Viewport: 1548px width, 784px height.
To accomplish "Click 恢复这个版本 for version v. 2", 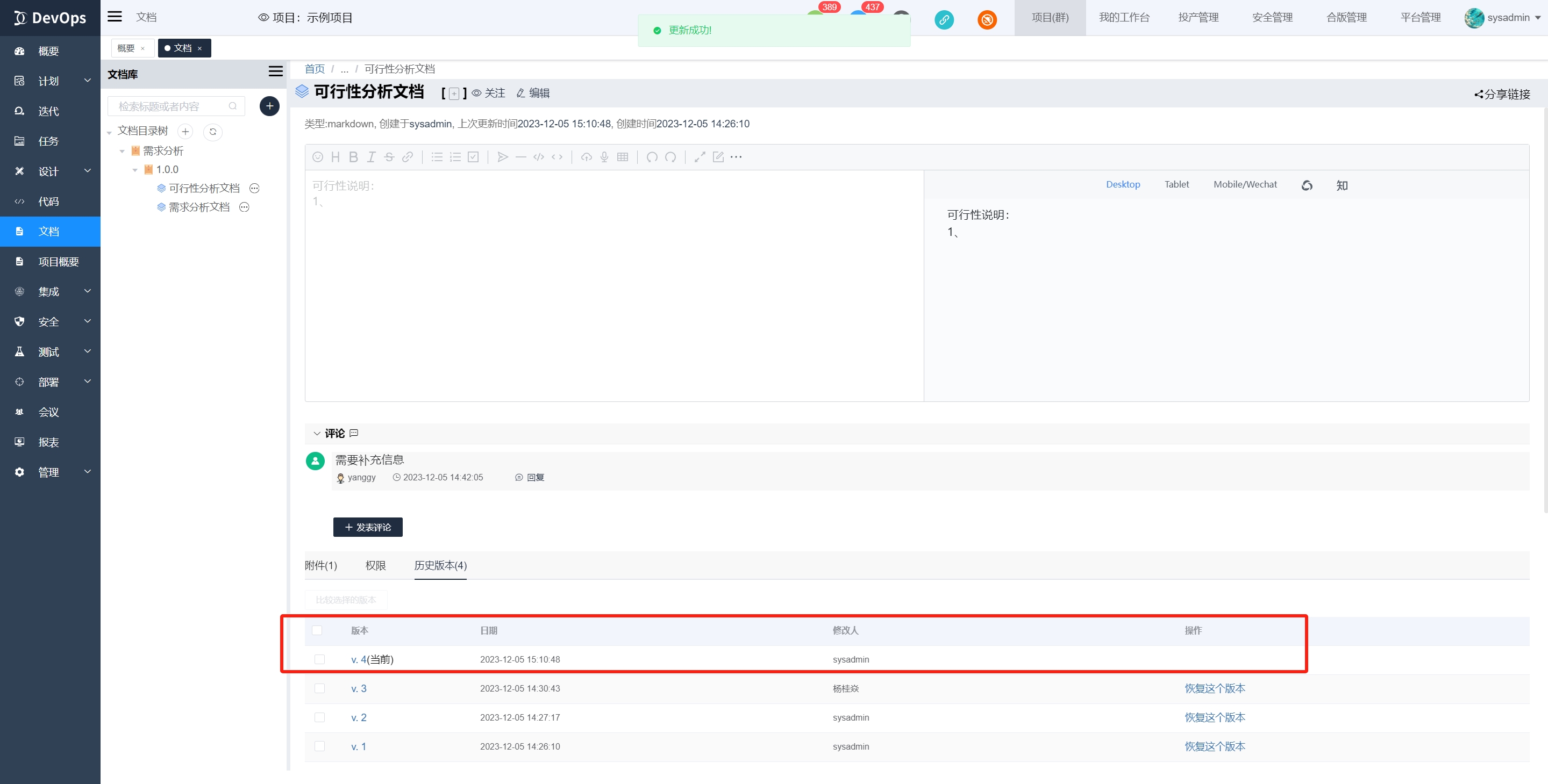I will (1215, 717).
